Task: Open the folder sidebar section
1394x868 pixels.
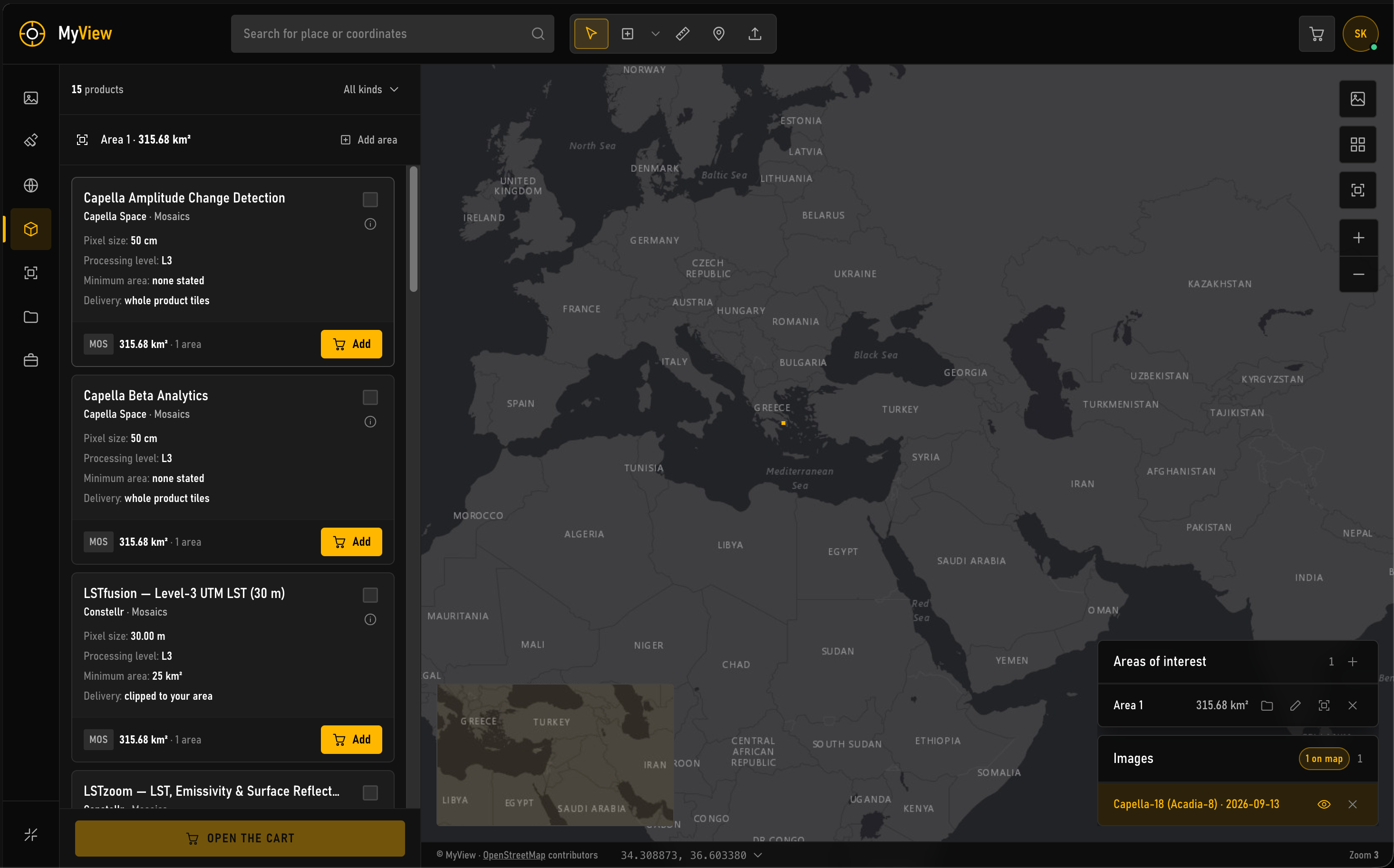Action: tap(31, 317)
